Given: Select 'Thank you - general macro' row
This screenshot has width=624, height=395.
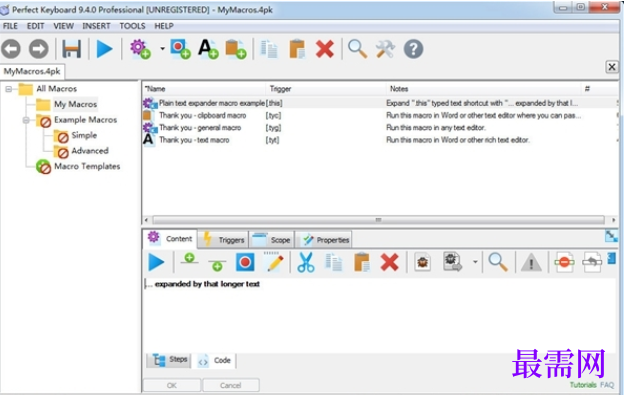Looking at the screenshot, I should [380, 128].
